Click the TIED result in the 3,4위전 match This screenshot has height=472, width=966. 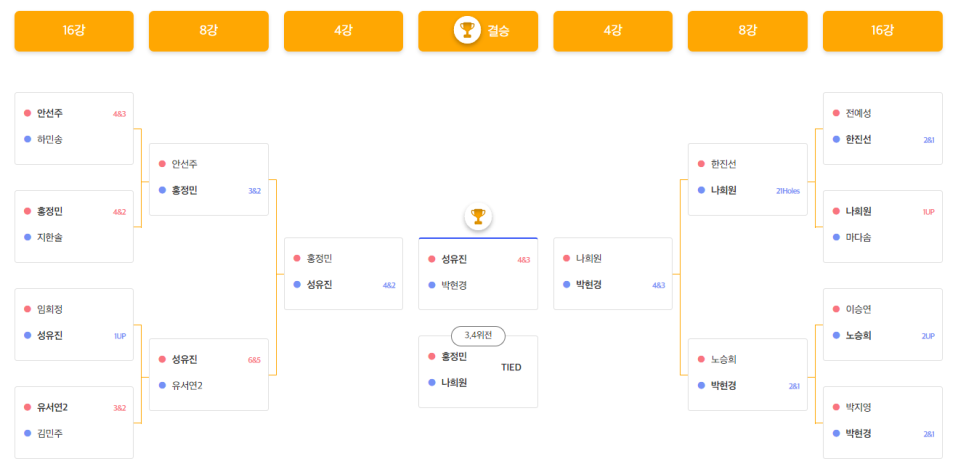(511, 367)
